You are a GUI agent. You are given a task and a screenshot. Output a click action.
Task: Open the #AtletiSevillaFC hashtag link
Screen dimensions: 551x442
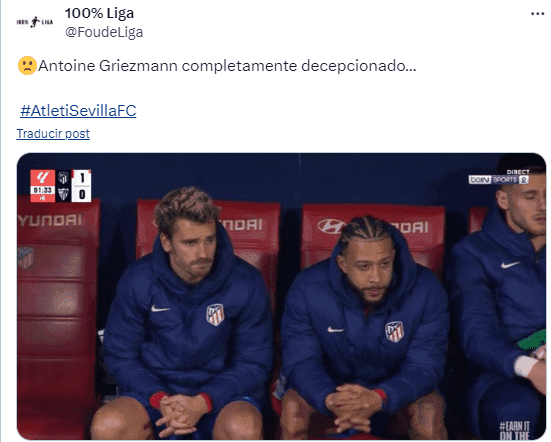(x=78, y=111)
